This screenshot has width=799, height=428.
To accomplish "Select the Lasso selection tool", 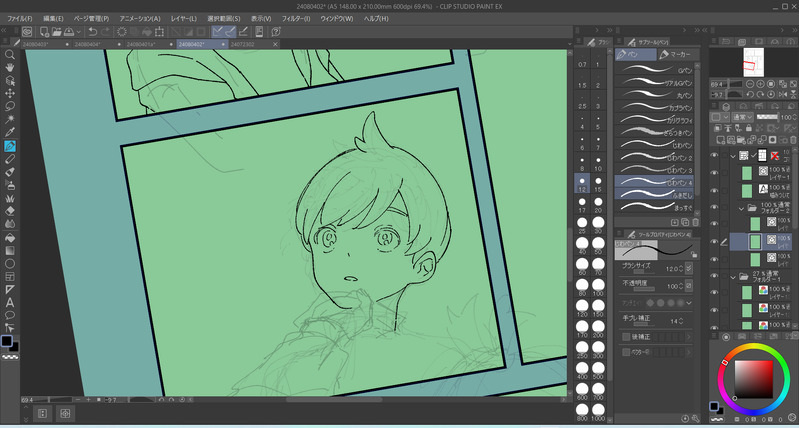I will [9, 106].
